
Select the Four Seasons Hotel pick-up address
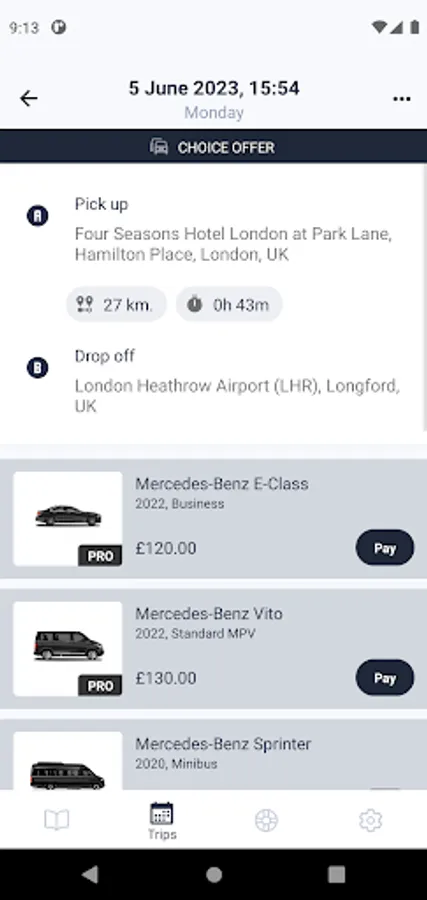click(x=233, y=244)
